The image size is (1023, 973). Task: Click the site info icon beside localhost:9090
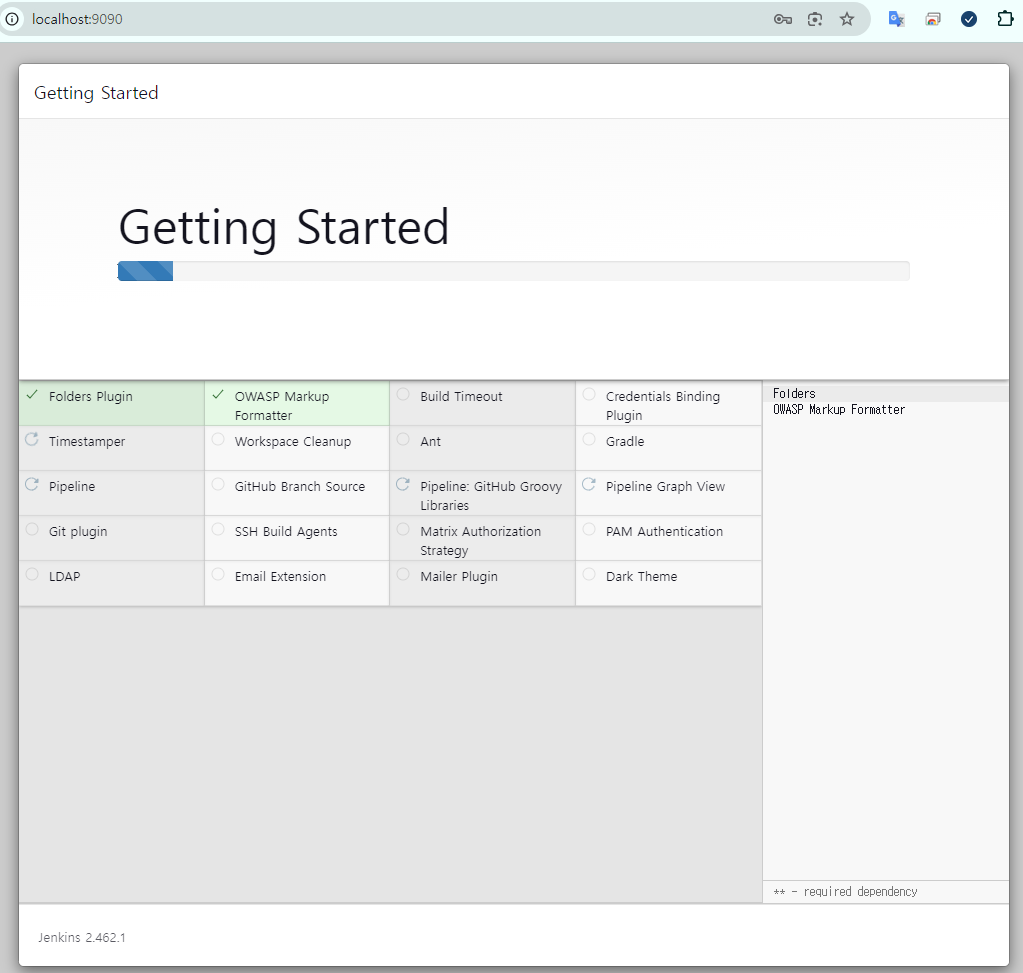12,19
